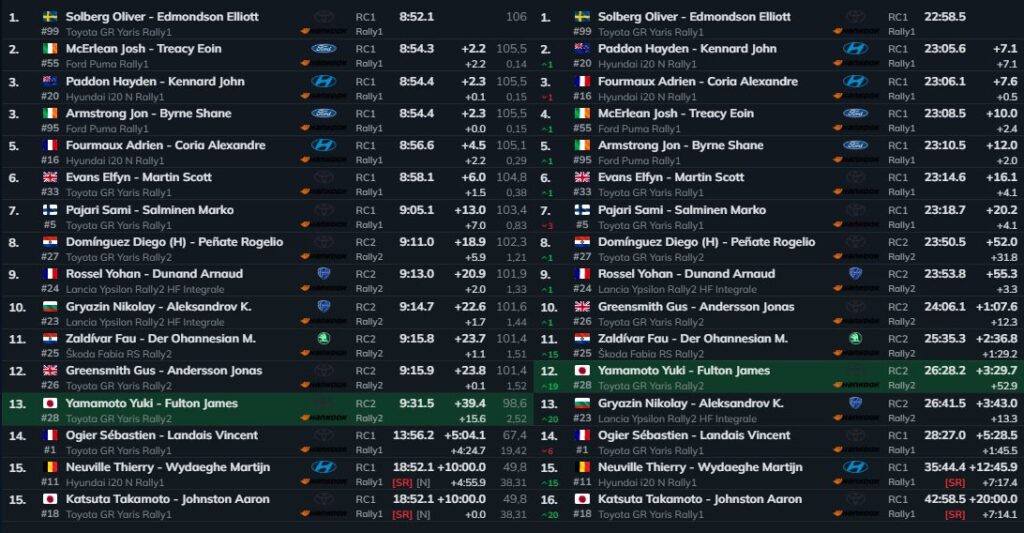Click the red SR tag on Katsuta's overall row
This screenshot has height=533, width=1024.
[x=955, y=514]
